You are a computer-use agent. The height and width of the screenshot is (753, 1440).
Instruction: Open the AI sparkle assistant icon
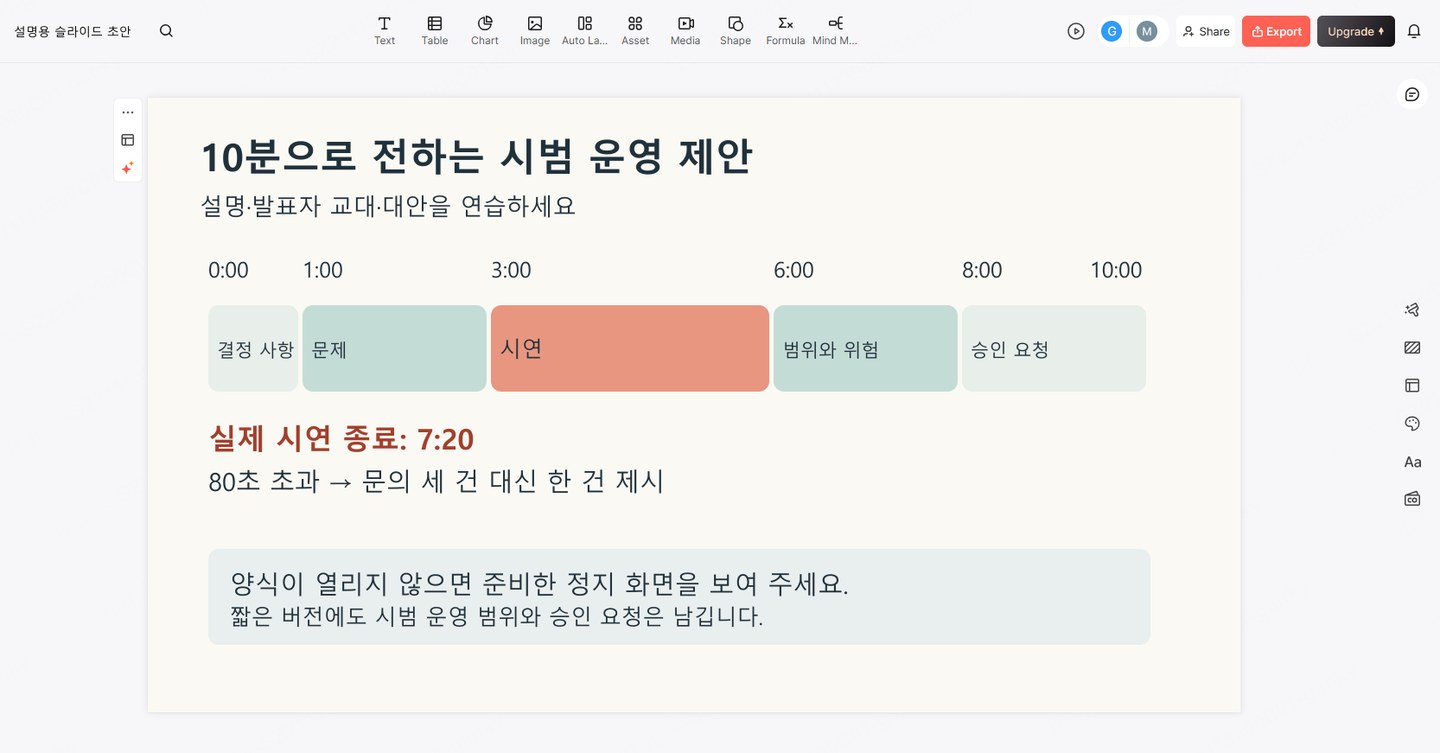click(x=128, y=168)
